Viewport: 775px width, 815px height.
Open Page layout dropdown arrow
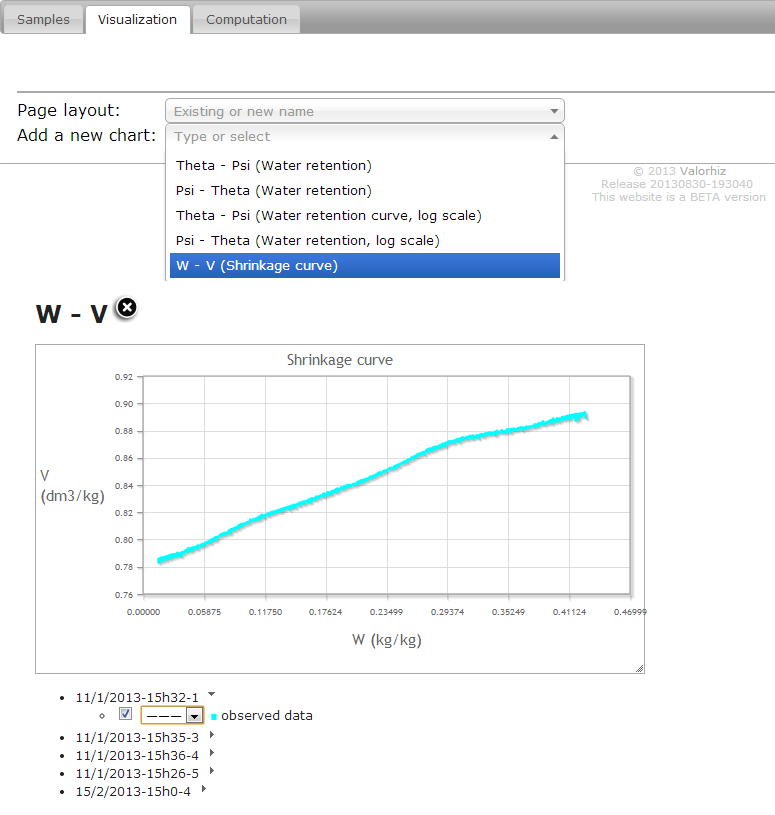click(554, 111)
